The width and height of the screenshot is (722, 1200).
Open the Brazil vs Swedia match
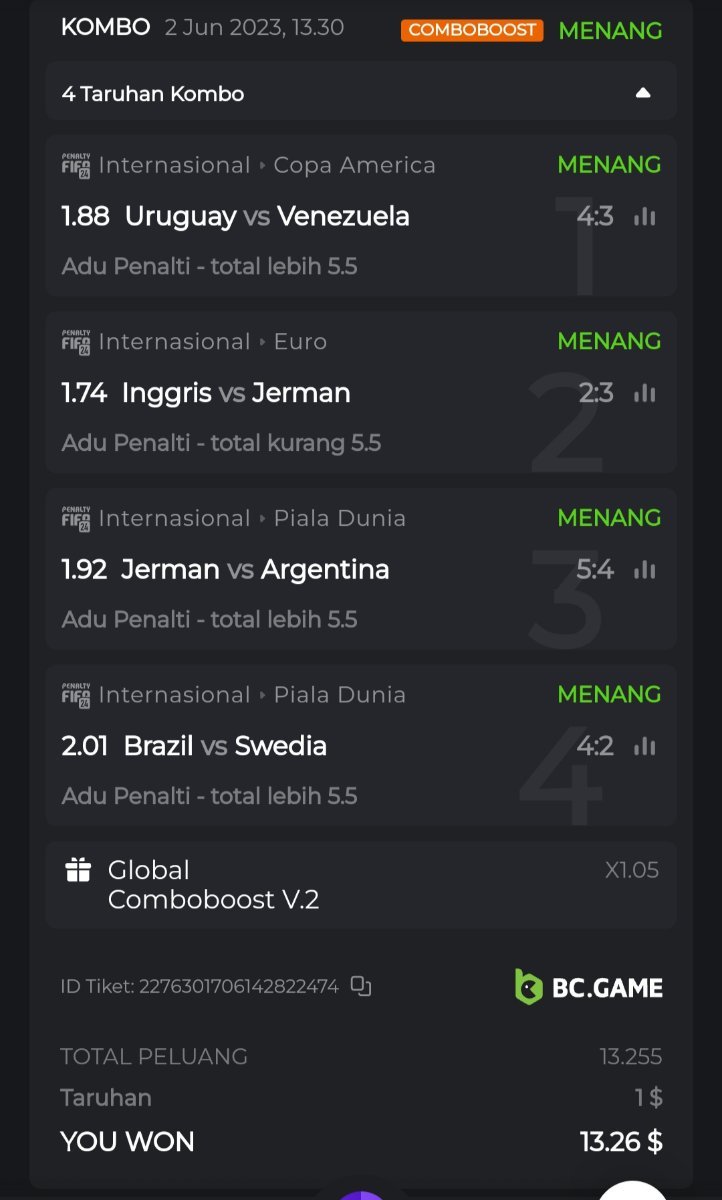pyautogui.click(x=225, y=746)
